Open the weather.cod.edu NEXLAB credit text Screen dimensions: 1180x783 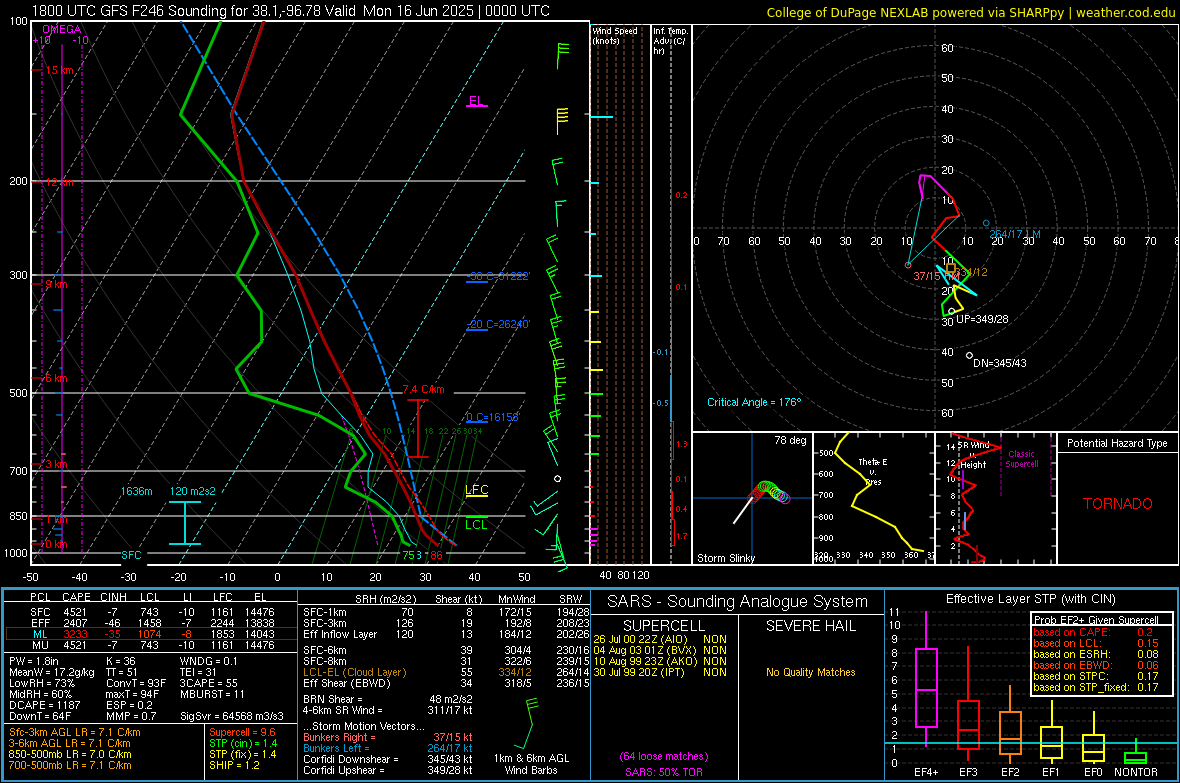(970, 12)
